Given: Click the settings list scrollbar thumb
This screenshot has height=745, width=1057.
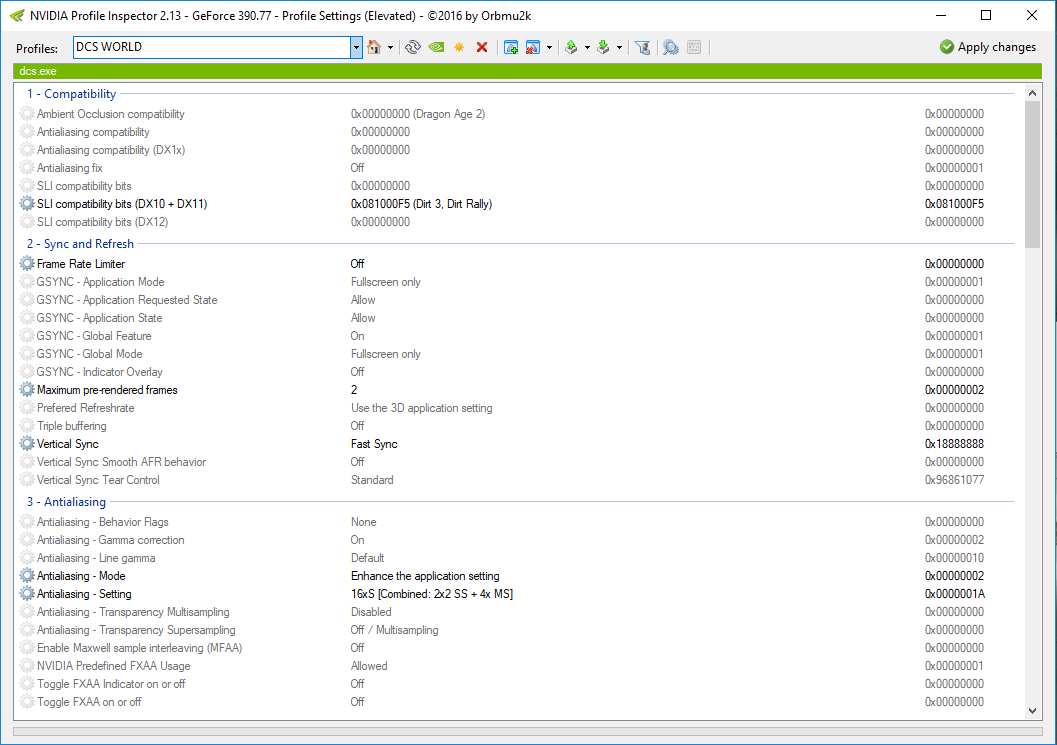Looking at the screenshot, I should 1032,174.
